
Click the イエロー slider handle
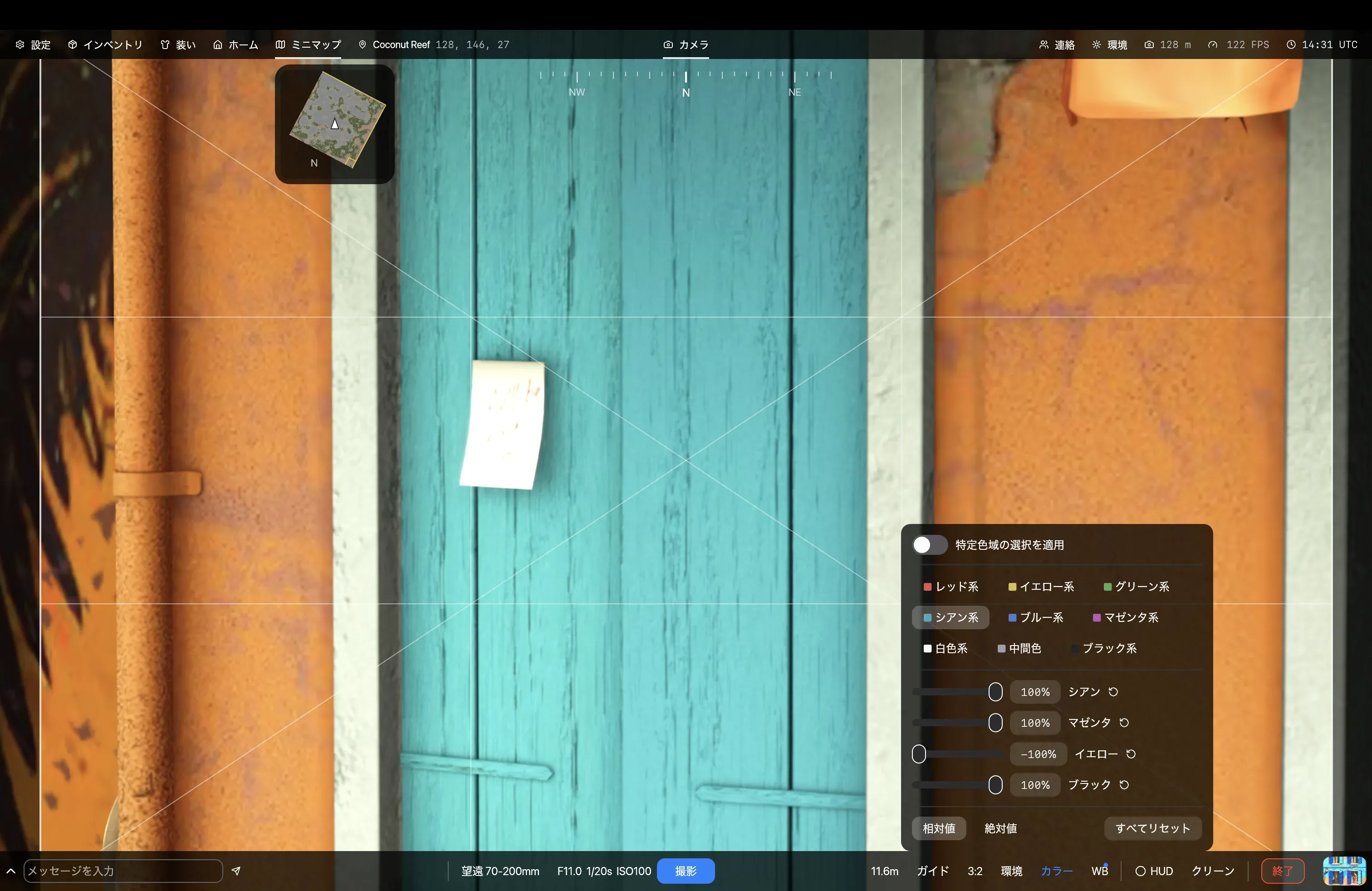(x=919, y=754)
